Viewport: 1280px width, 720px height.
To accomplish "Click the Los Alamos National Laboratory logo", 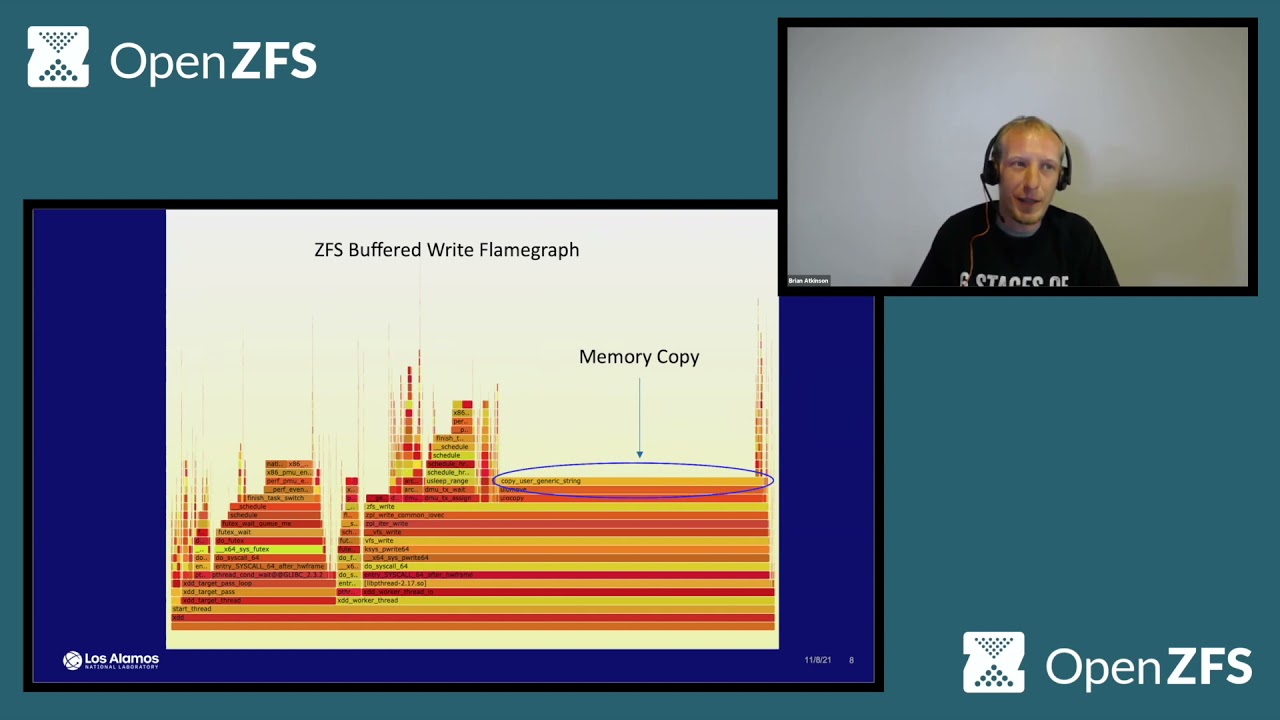I will pyautogui.click(x=111, y=660).
